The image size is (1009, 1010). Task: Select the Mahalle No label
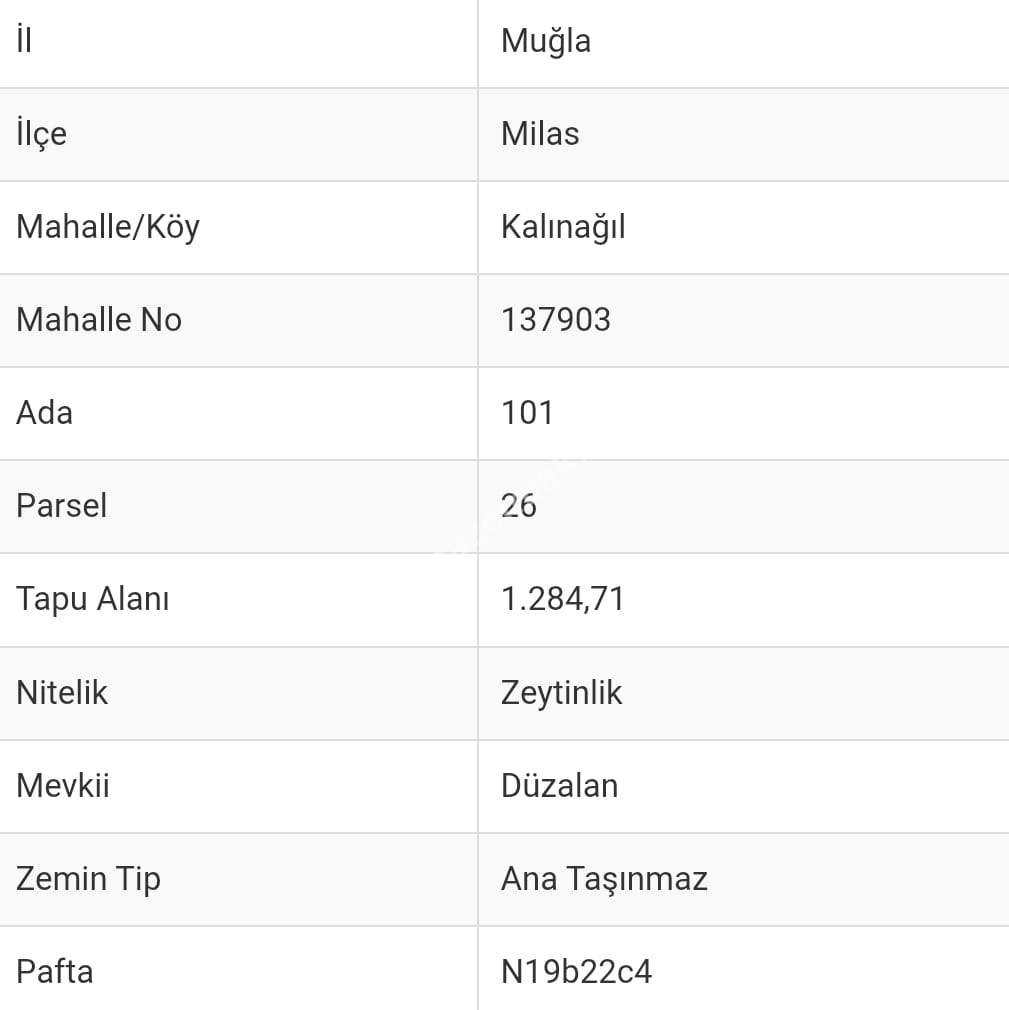click(x=99, y=320)
